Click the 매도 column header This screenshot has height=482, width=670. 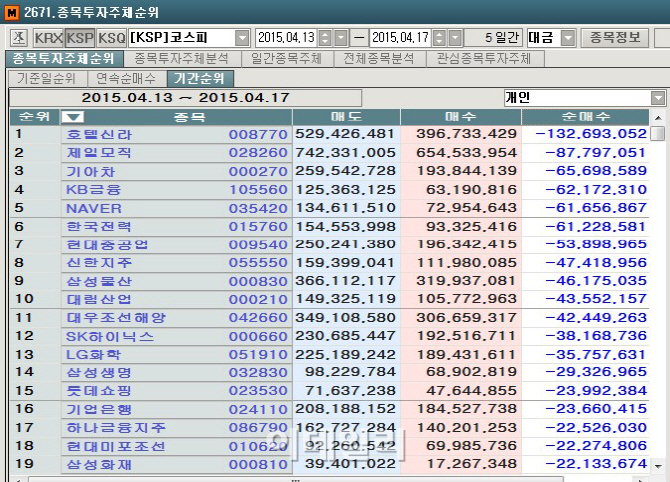point(346,117)
